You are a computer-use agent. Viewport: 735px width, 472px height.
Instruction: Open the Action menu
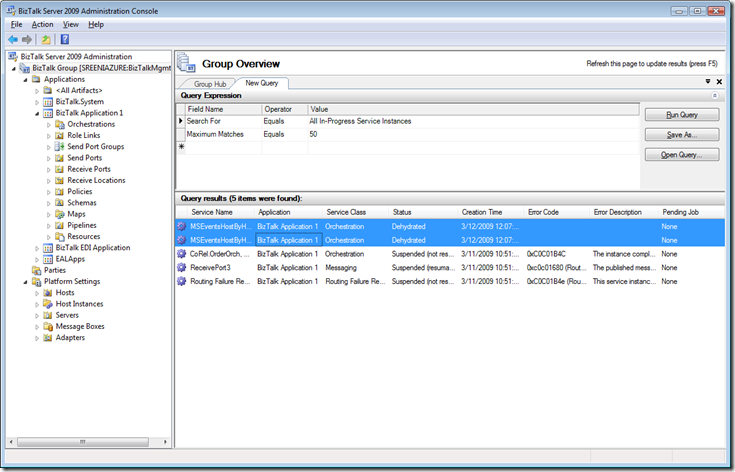(x=42, y=24)
